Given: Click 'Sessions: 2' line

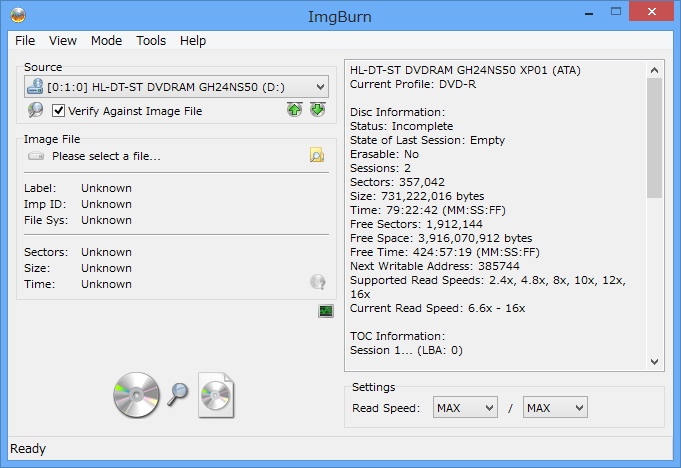Looking at the screenshot, I should click(x=380, y=168).
